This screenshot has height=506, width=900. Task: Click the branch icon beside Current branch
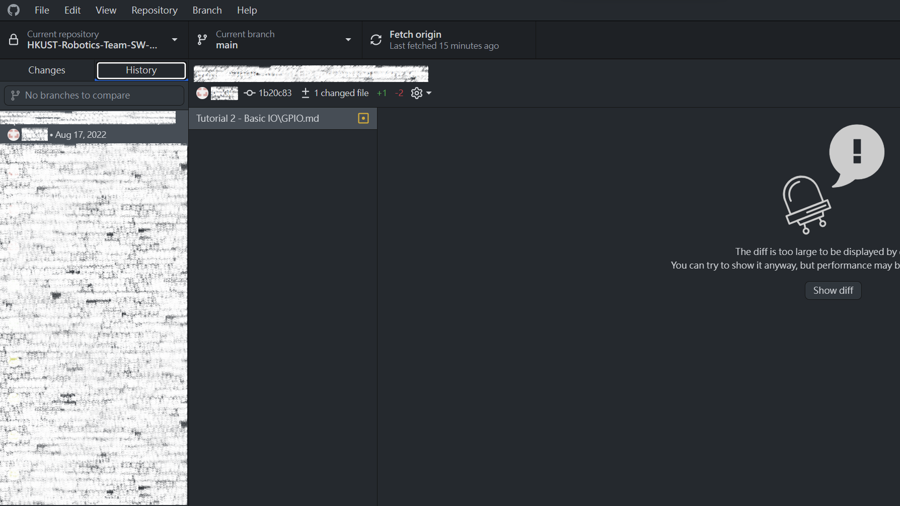point(202,40)
